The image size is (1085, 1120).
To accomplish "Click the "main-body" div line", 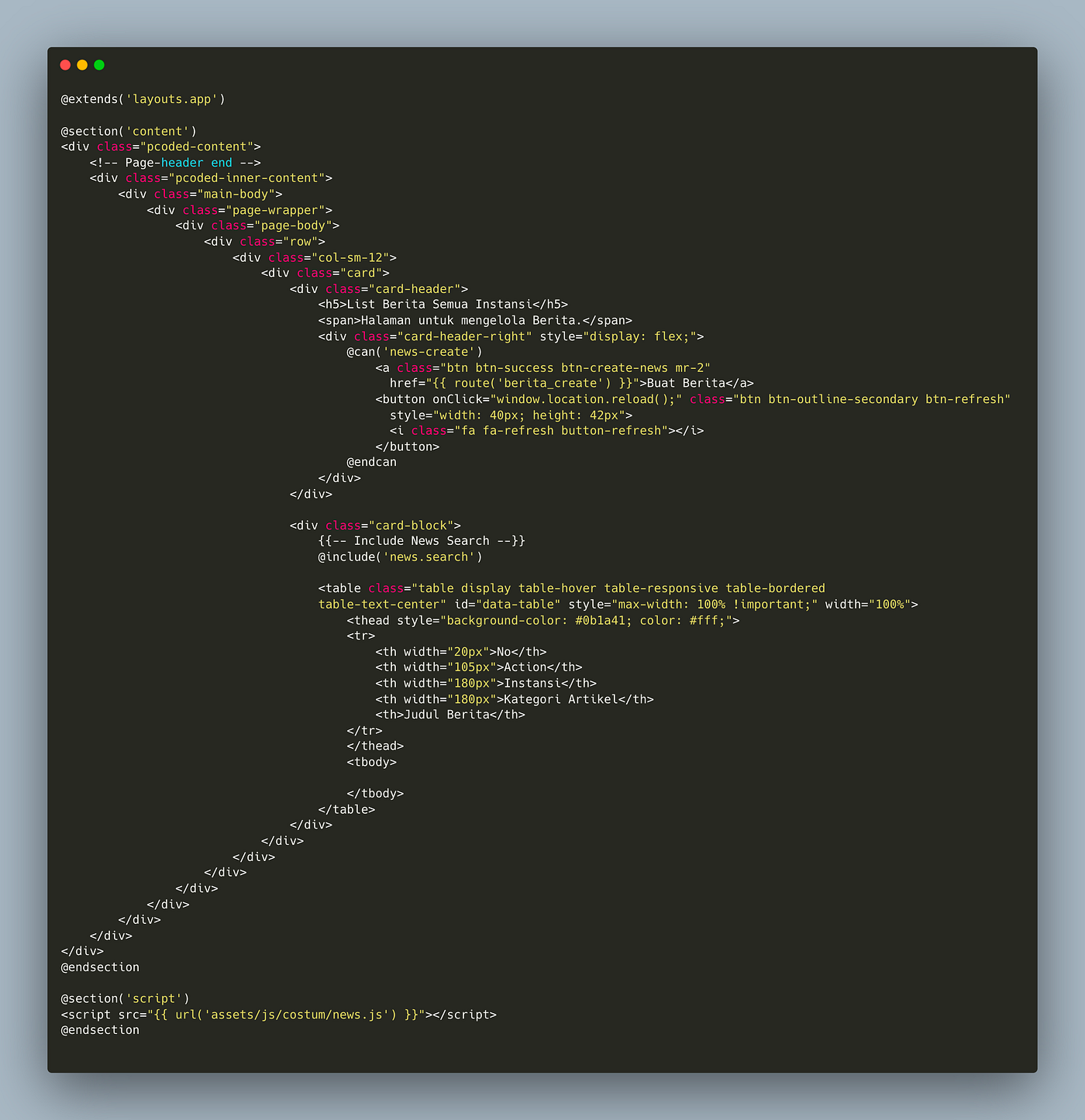I will click(x=200, y=194).
